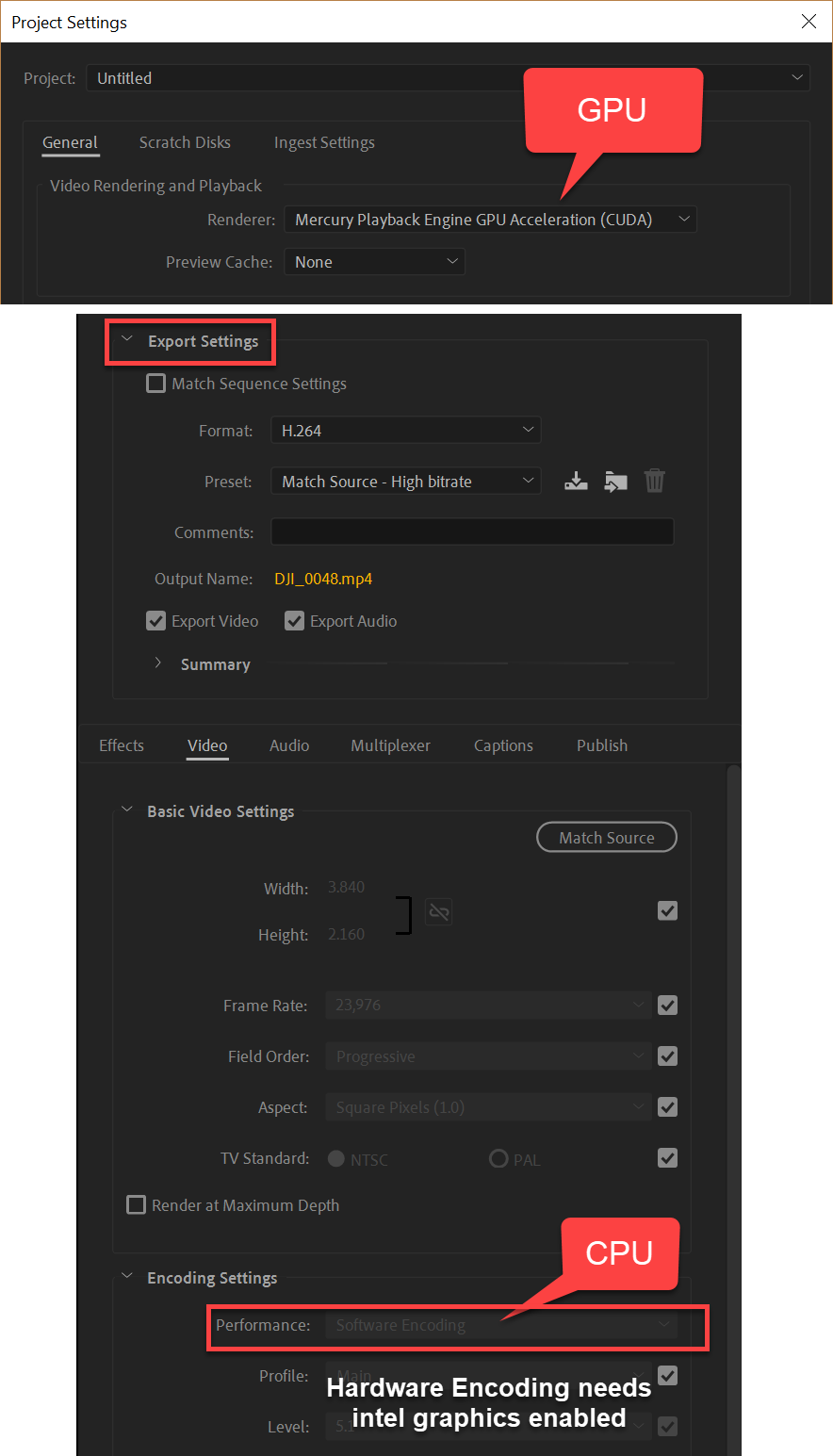Open the Format dropdown

point(405,430)
